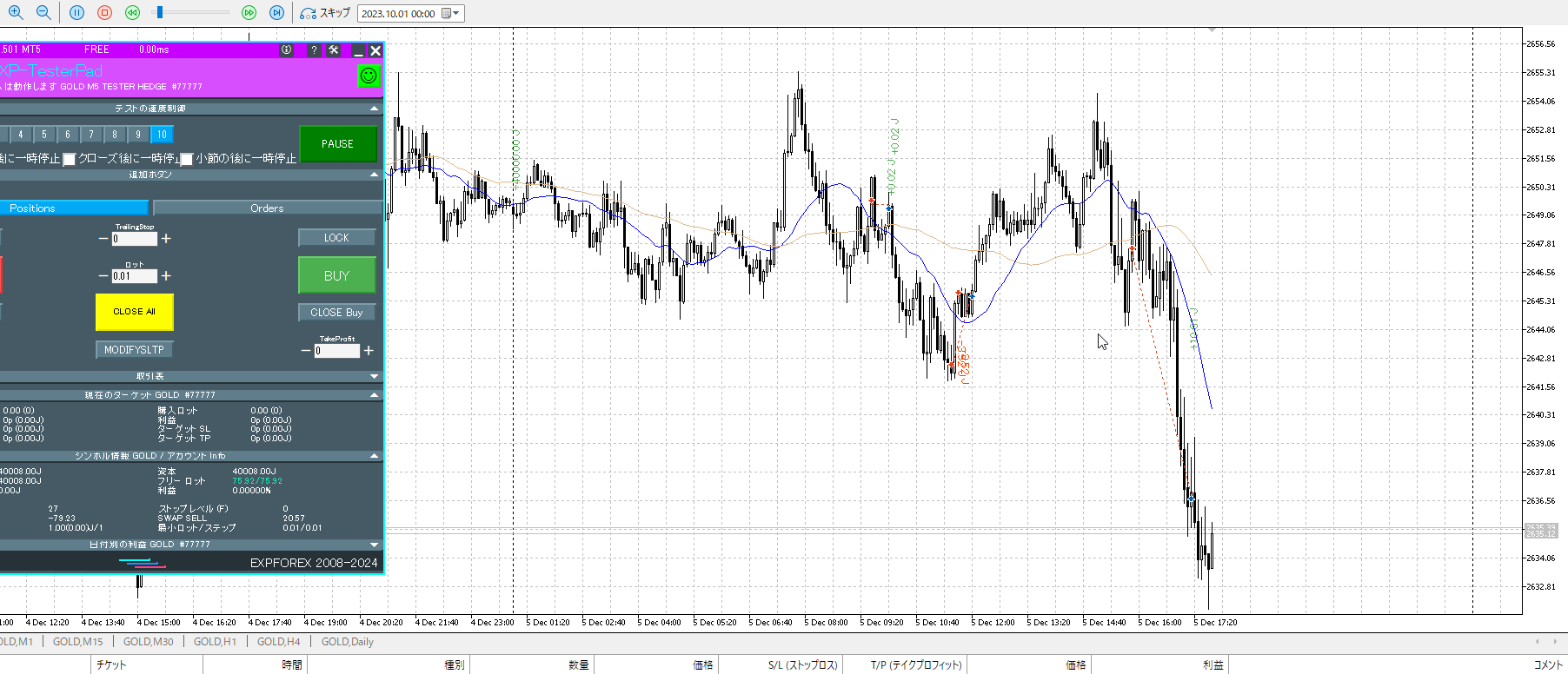Click the green smiley face icon
Screen dimensions: 1568x674
click(x=369, y=76)
